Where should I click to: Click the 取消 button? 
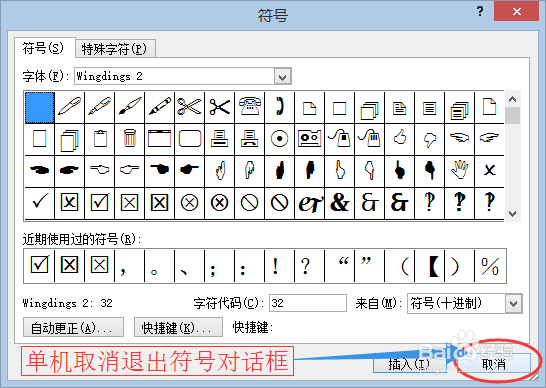pyautogui.click(x=494, y=364)
